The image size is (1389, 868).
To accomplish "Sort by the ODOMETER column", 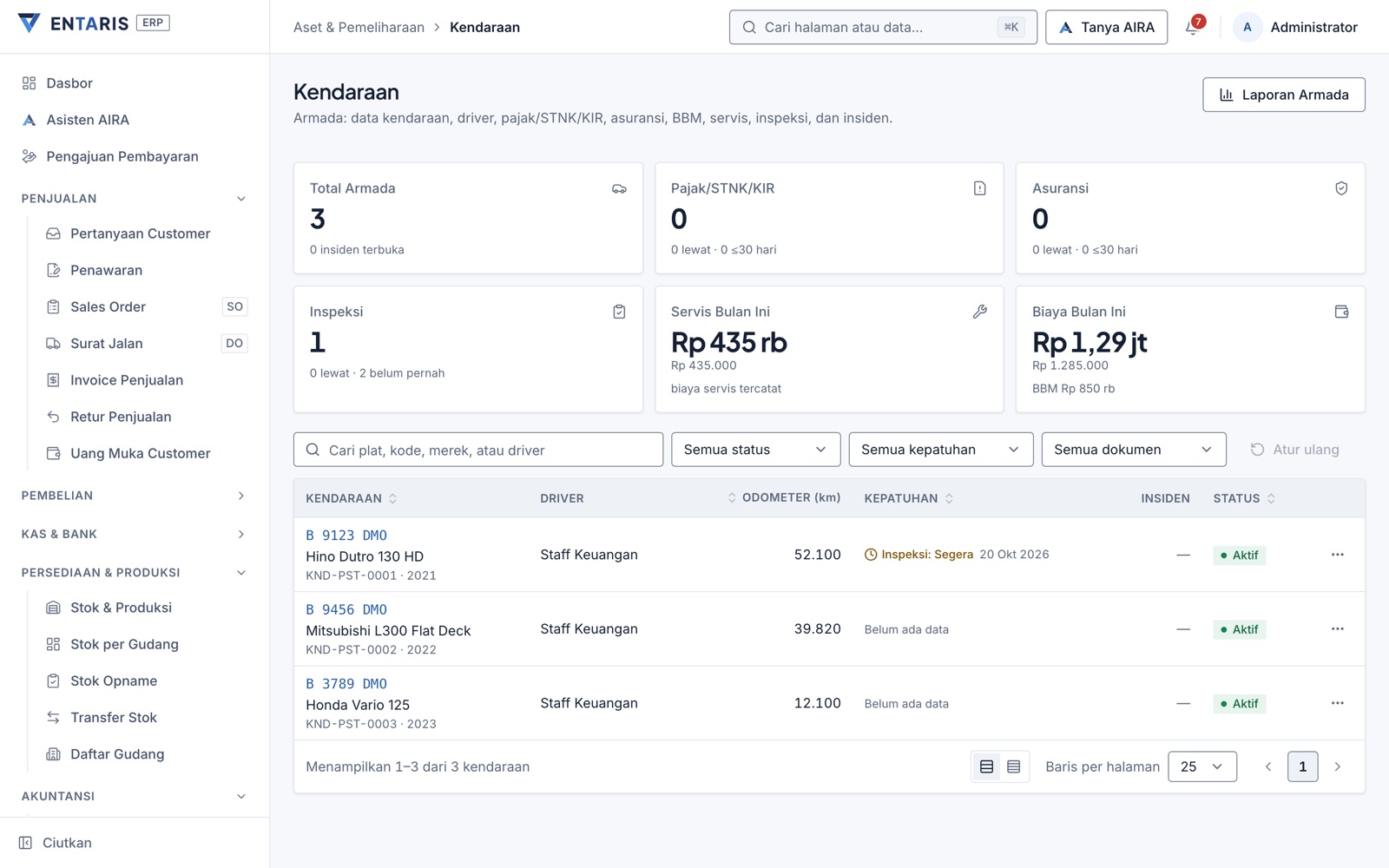I will point(784,497).
